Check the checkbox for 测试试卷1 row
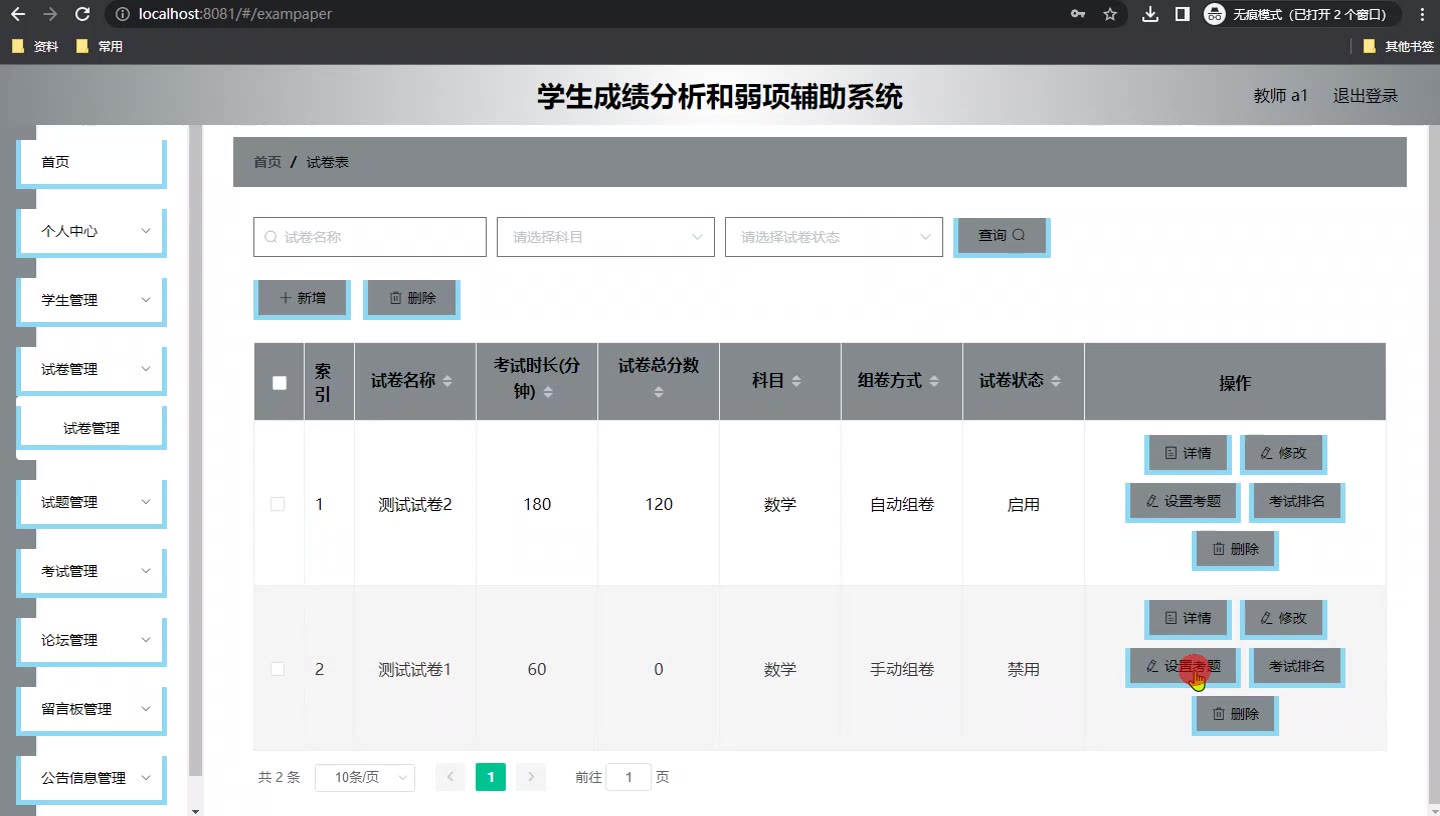 click(278, 669)
